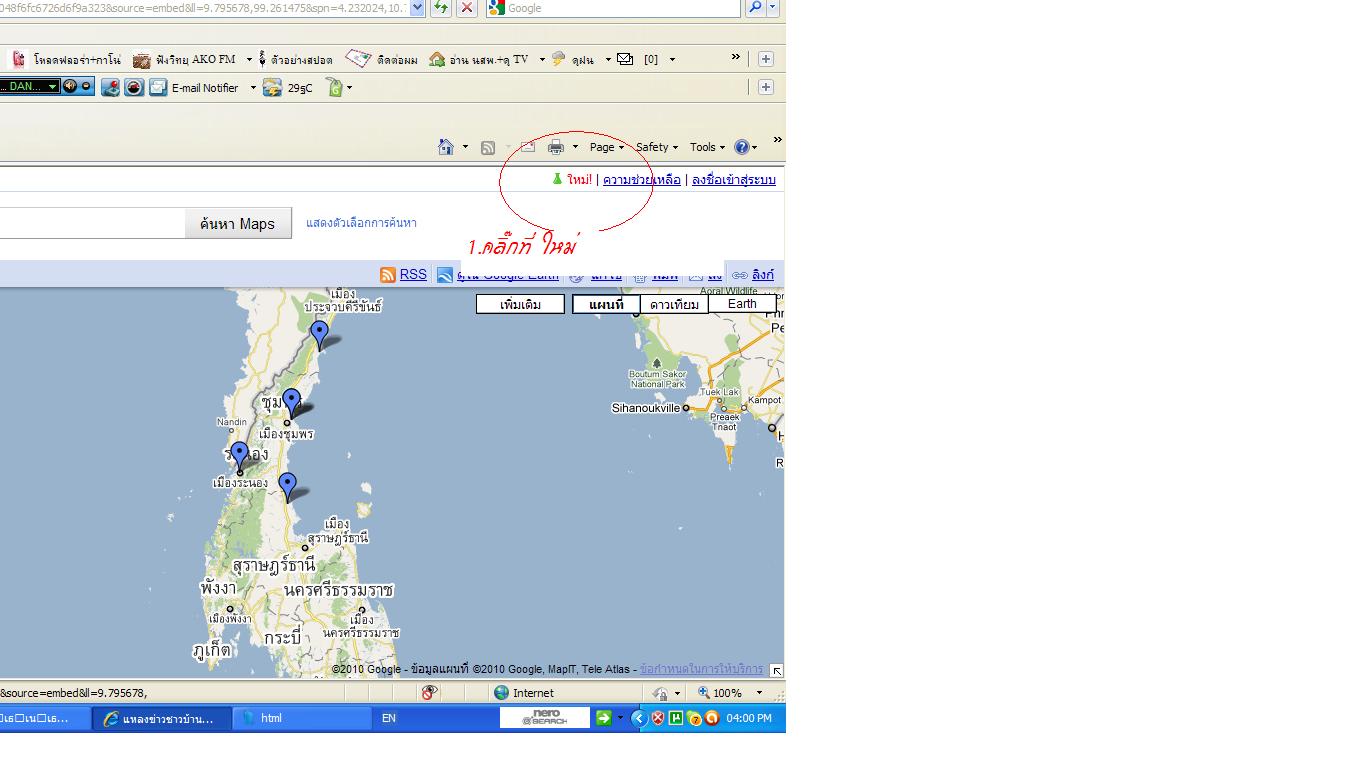This screenshot has width=1360, height=768.
Task: Switch to ดาวเทียม satellite view
Action: coord(674,304)
